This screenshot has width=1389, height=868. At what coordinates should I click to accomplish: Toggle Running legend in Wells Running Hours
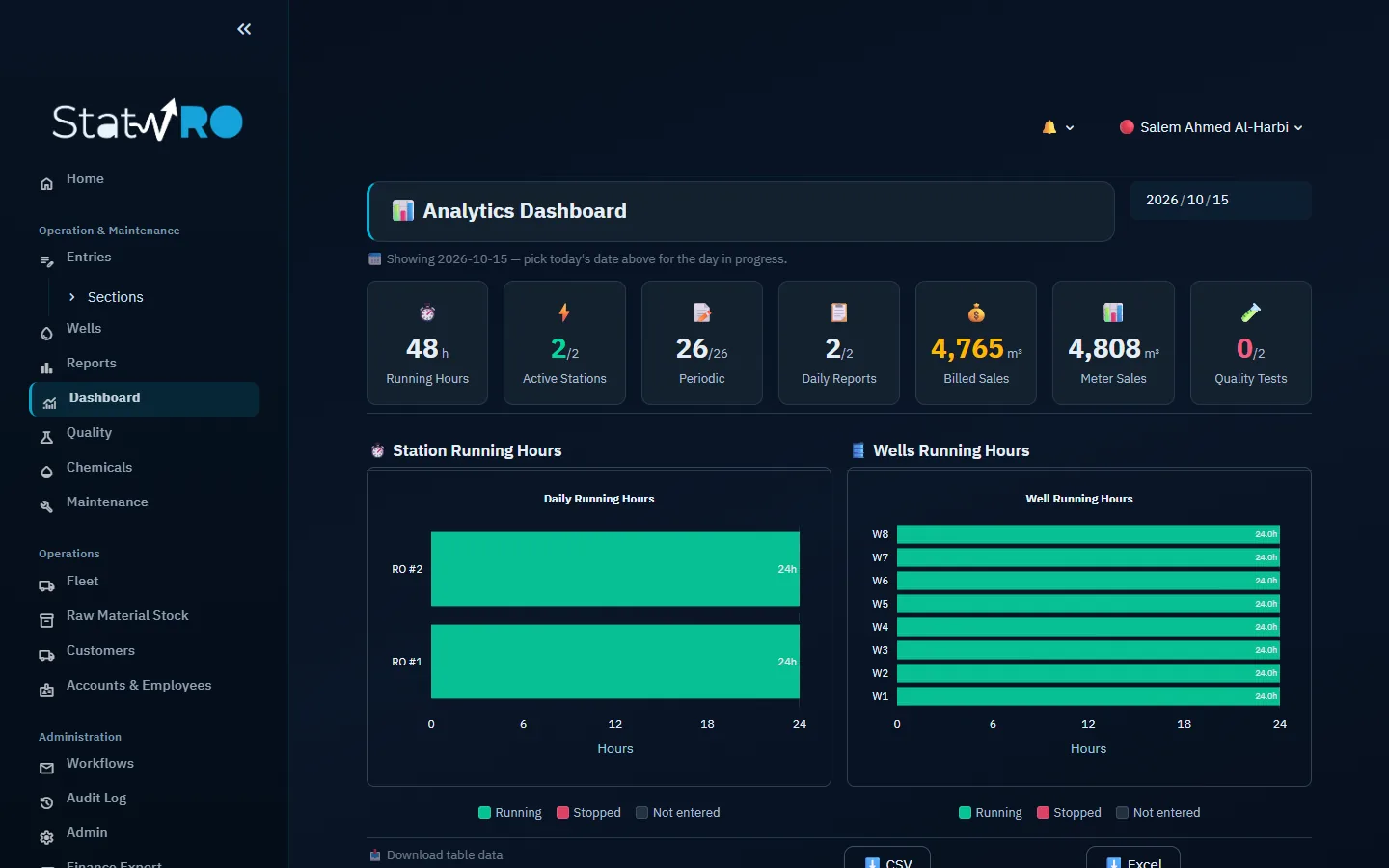(x=991, y=813)
